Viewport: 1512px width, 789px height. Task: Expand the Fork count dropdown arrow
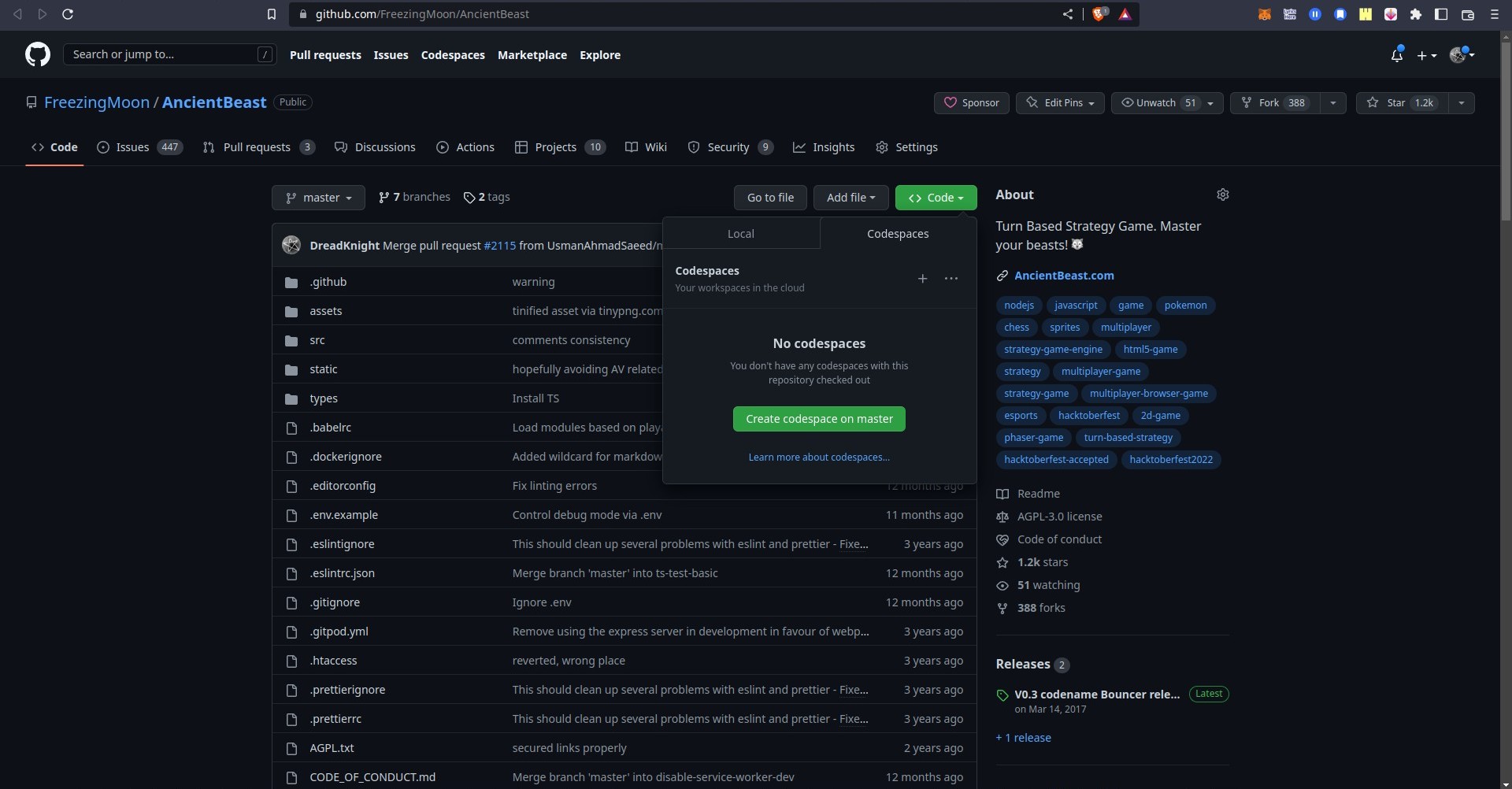click(1332, 102)
